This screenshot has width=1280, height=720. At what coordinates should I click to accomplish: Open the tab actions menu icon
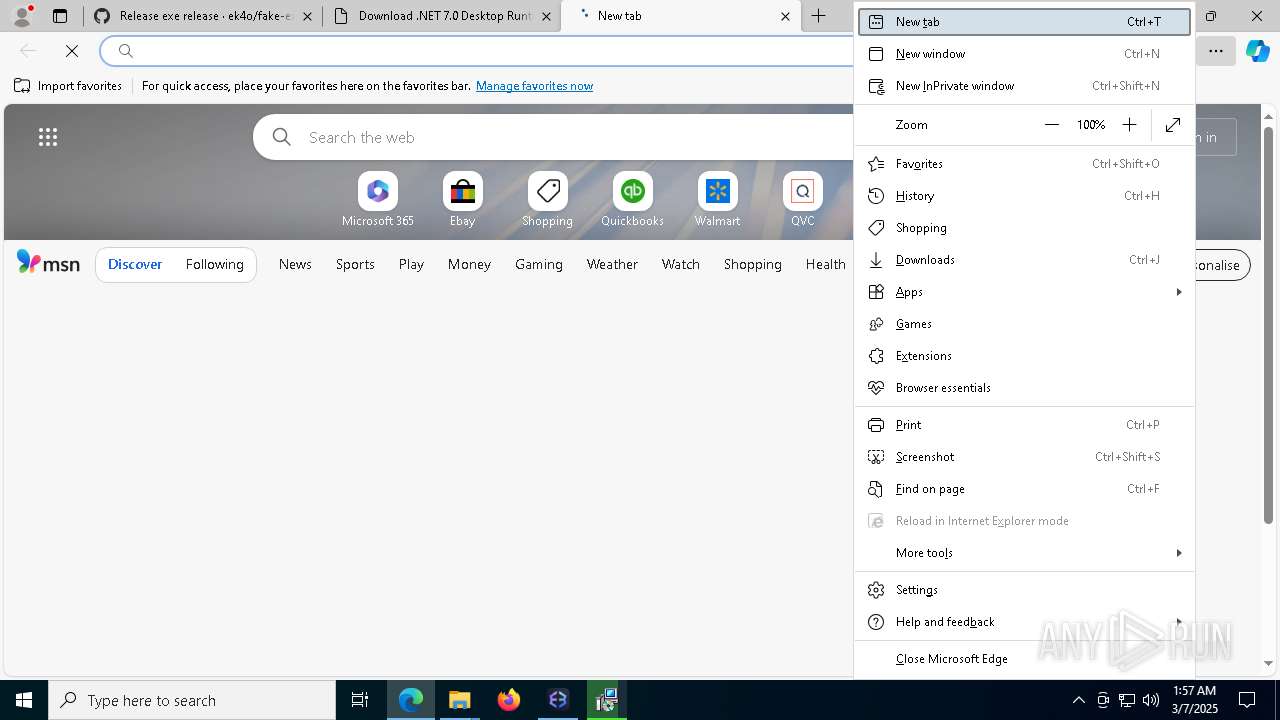(x=60, y=16)
